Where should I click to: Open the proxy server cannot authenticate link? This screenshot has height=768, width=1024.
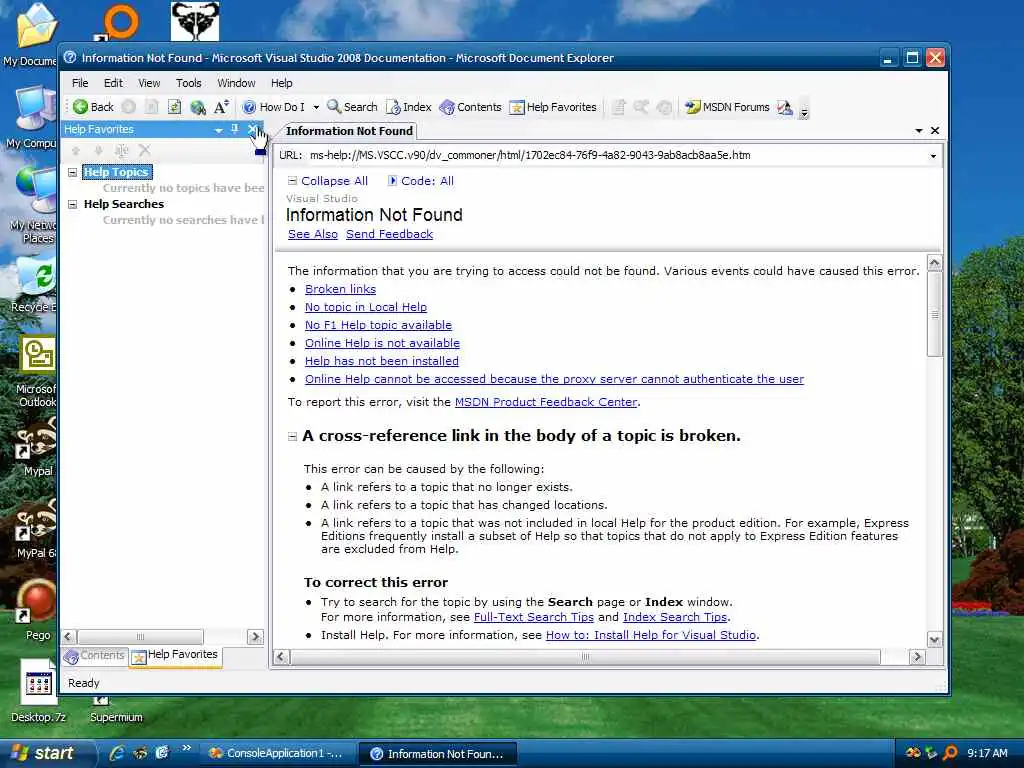(x=554, y=379)
